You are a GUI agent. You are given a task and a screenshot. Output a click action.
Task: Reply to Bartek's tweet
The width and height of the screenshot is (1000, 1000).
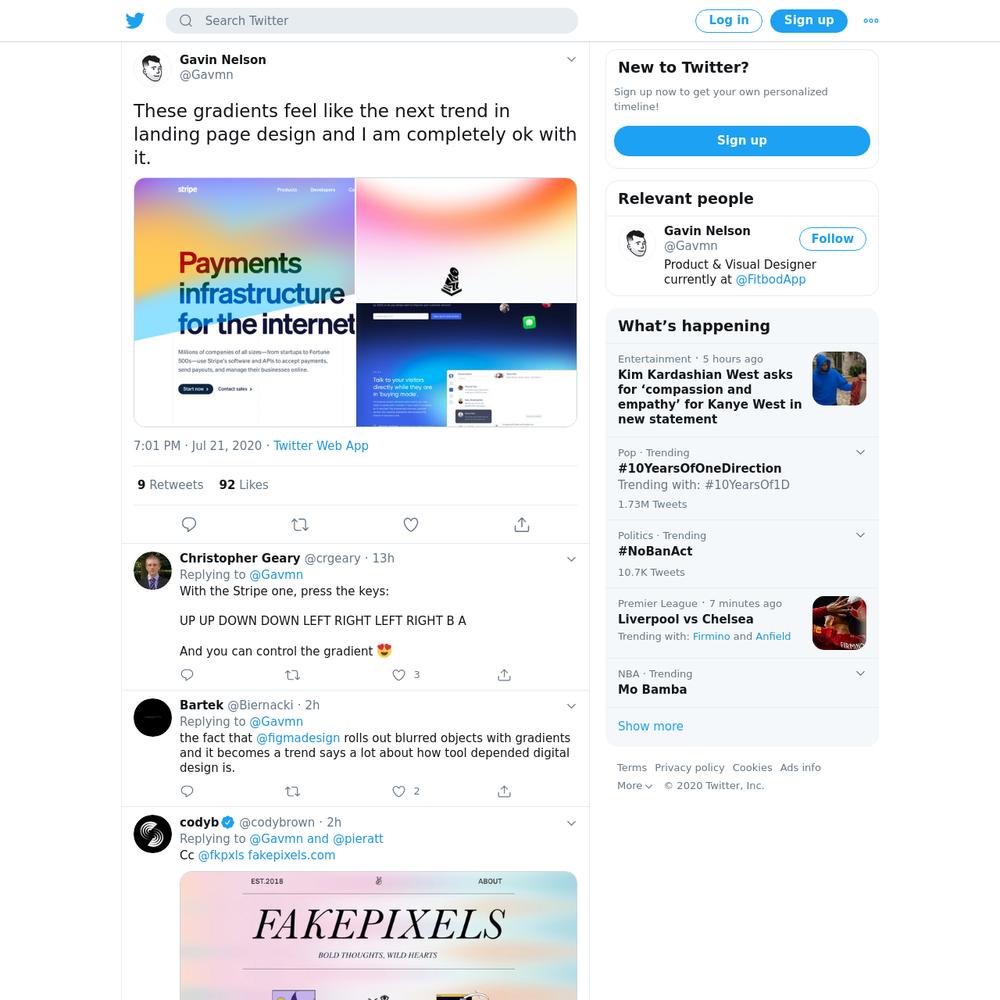tap(187, 791)
